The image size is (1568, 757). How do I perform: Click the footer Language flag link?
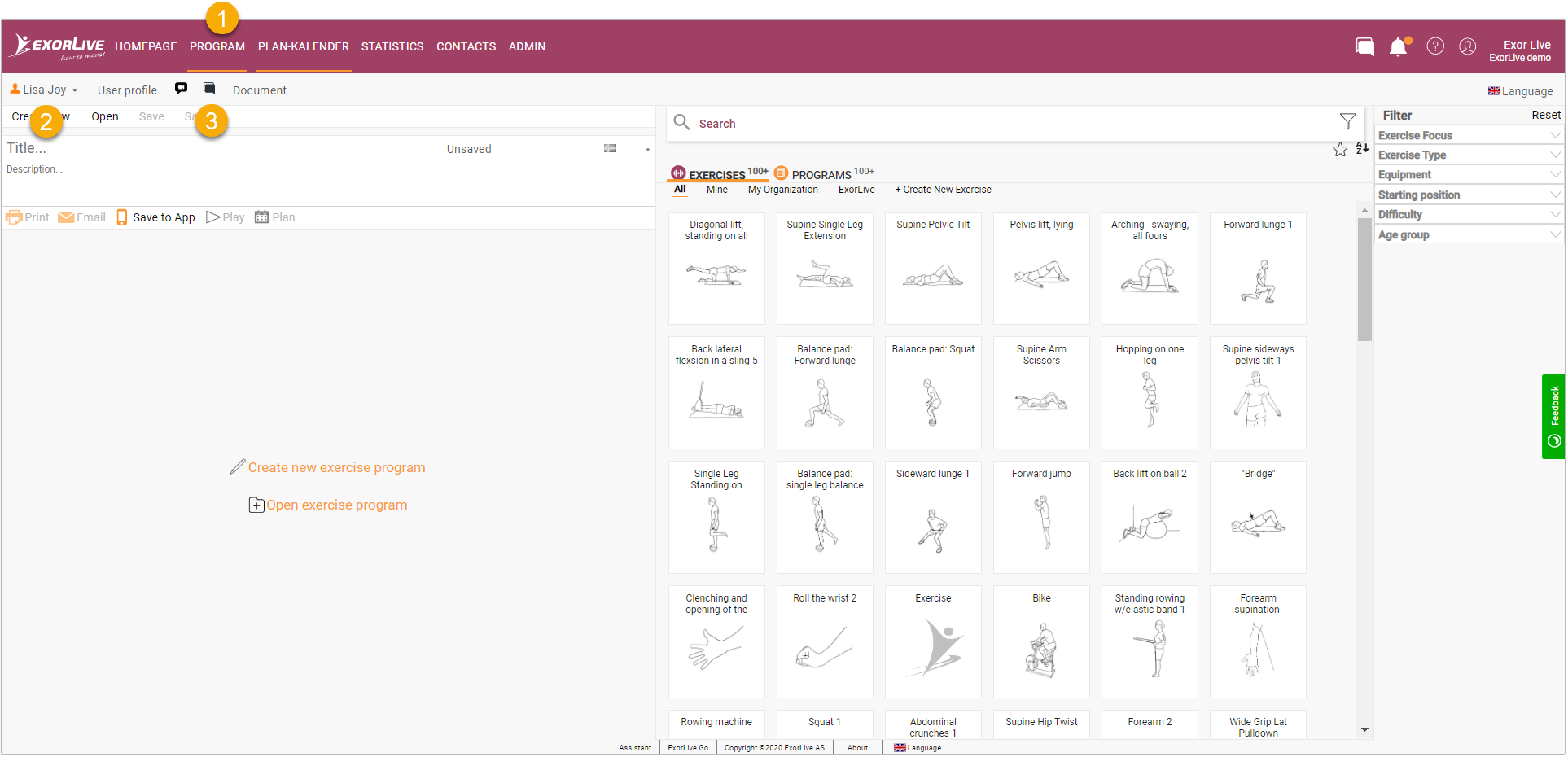tap(918, 748)
